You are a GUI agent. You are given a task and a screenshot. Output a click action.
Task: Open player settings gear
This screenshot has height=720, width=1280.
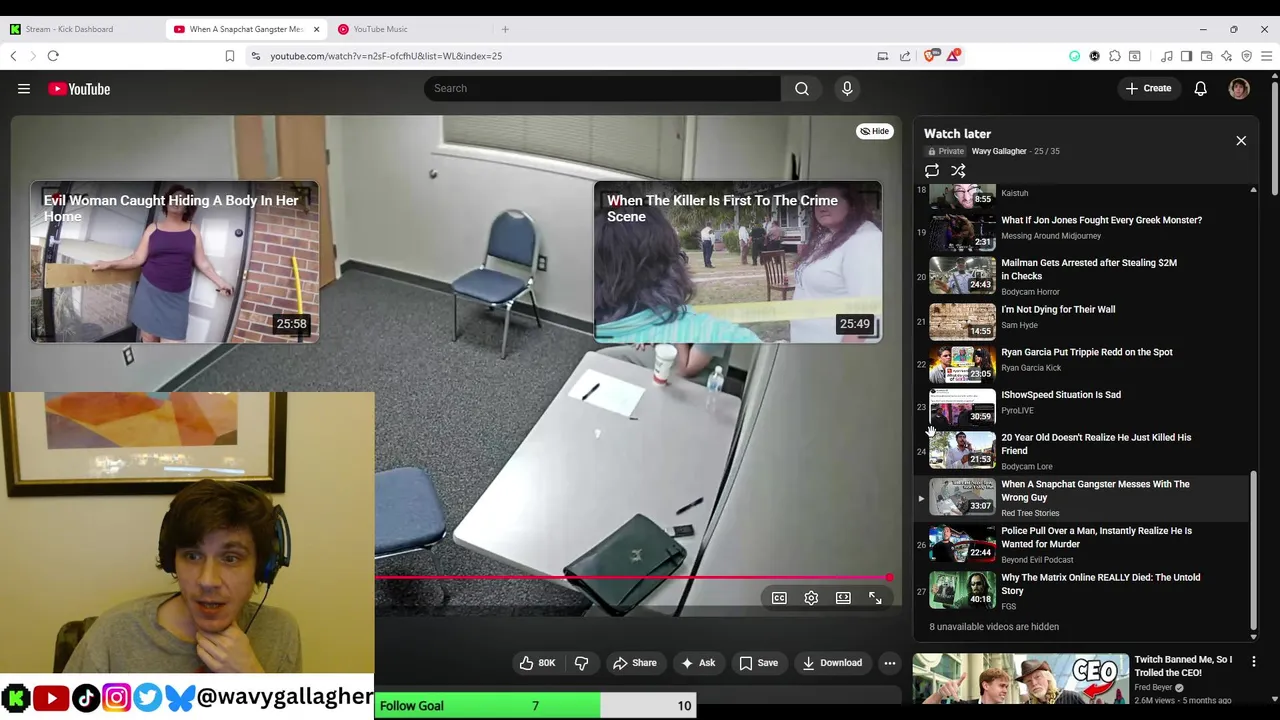pos(811,598)
